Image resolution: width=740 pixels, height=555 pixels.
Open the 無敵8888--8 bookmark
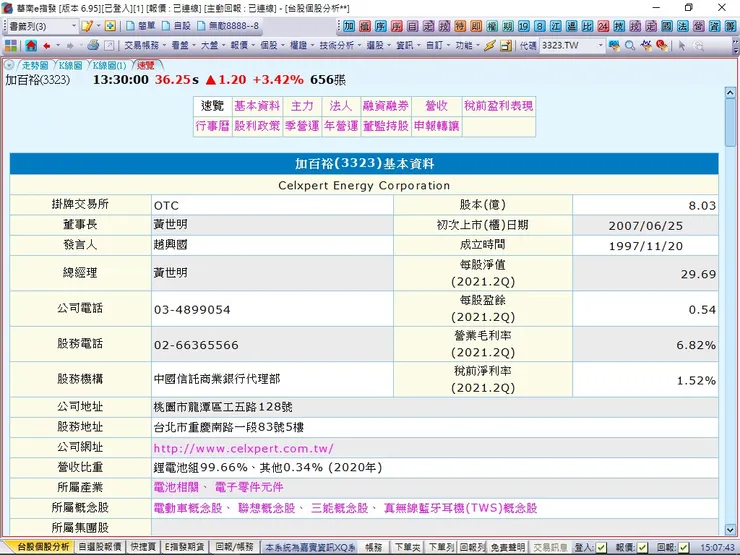(x=228, y=26)
